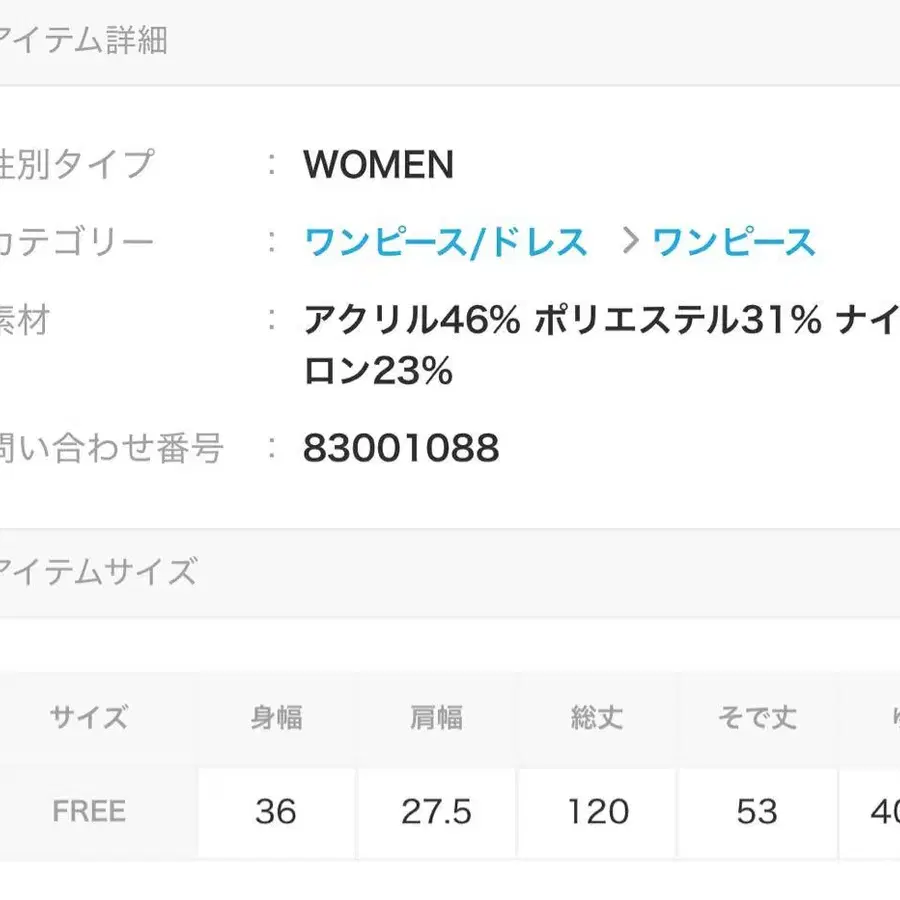Click the WOMEN gender type value

(378, 163)
